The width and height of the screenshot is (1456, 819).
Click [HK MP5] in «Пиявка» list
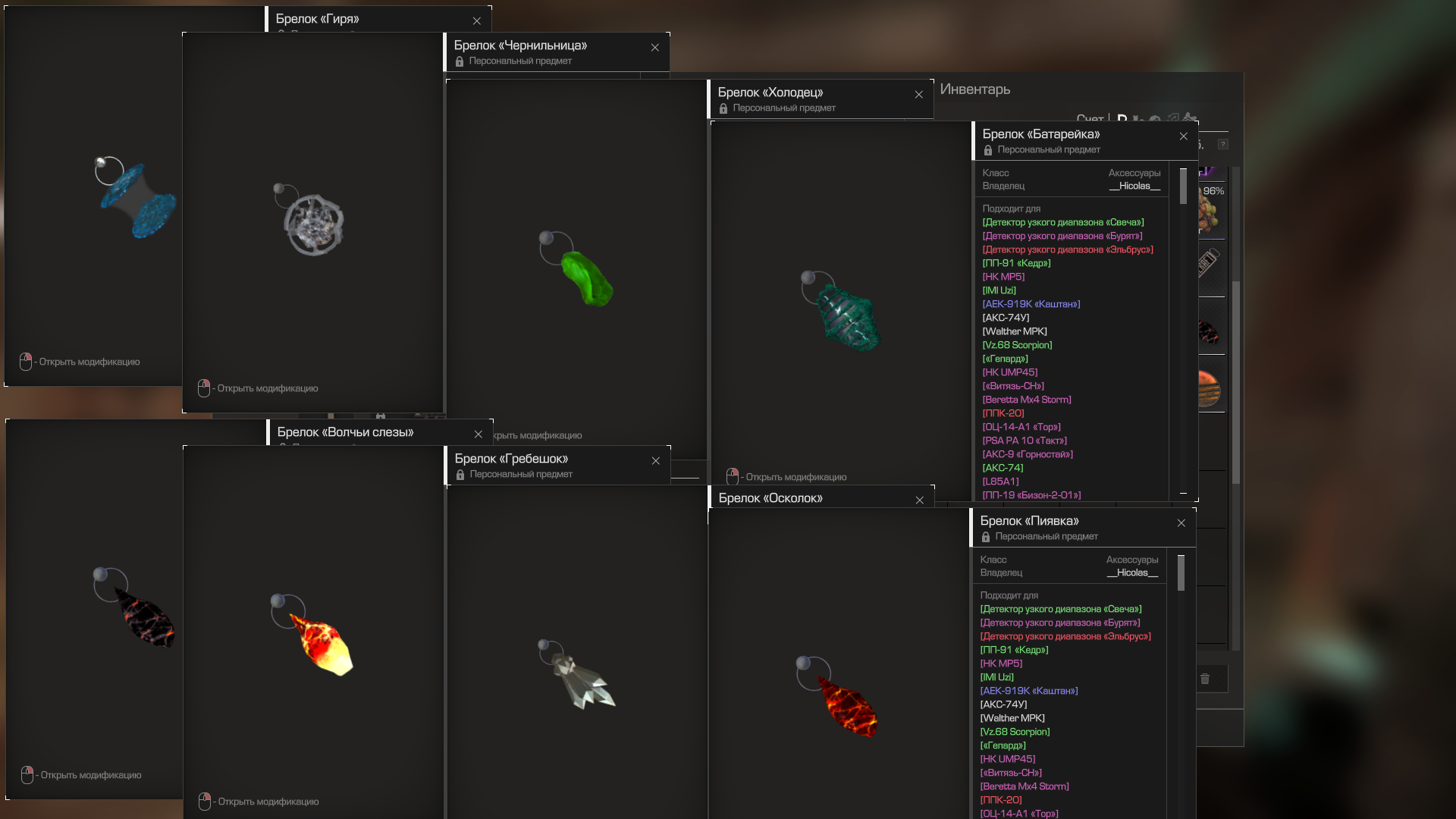(x=1001, y=664)
